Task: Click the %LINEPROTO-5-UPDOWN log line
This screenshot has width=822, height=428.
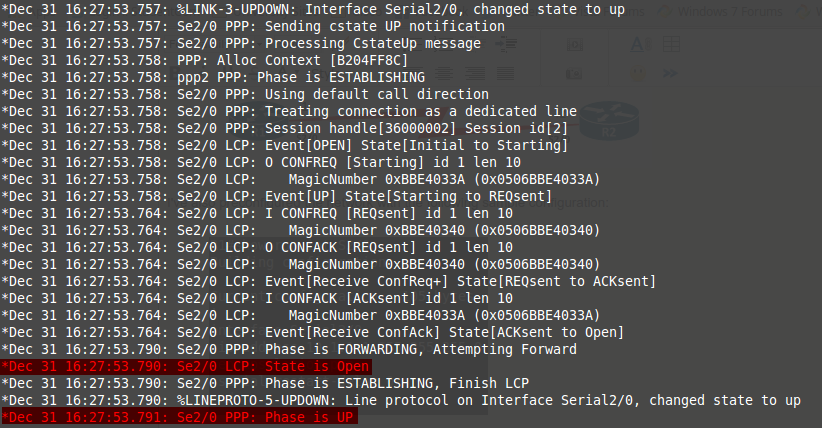Action: click(400, 400)
